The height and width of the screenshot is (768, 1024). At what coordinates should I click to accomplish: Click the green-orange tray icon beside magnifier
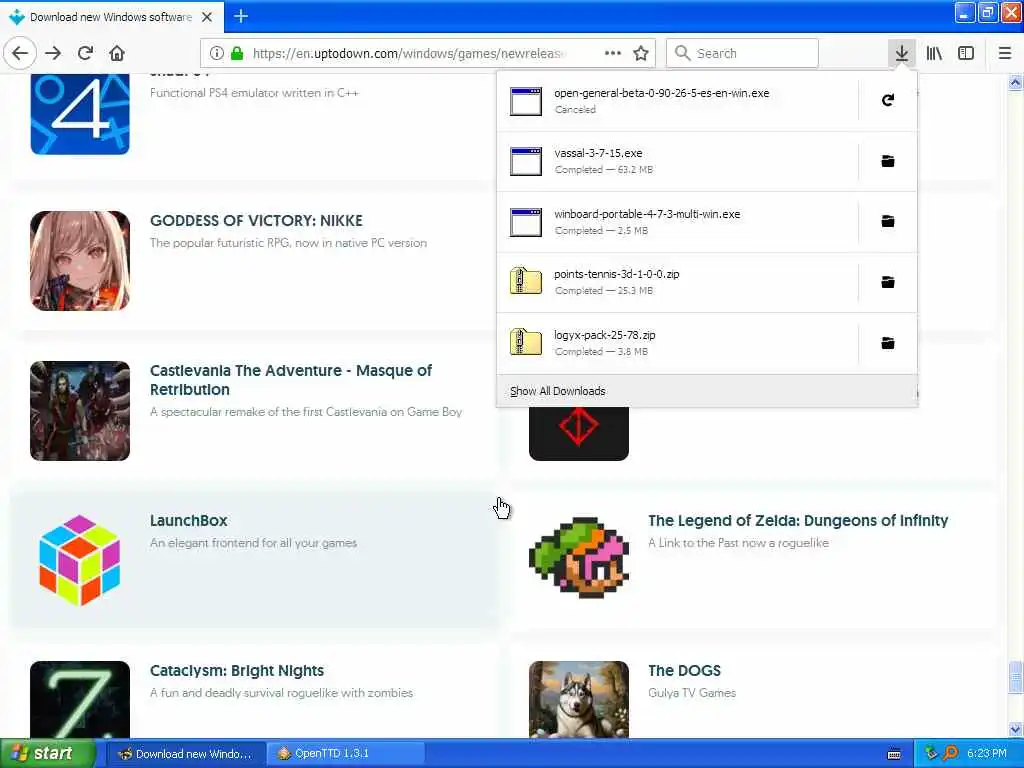click(931, 754)
